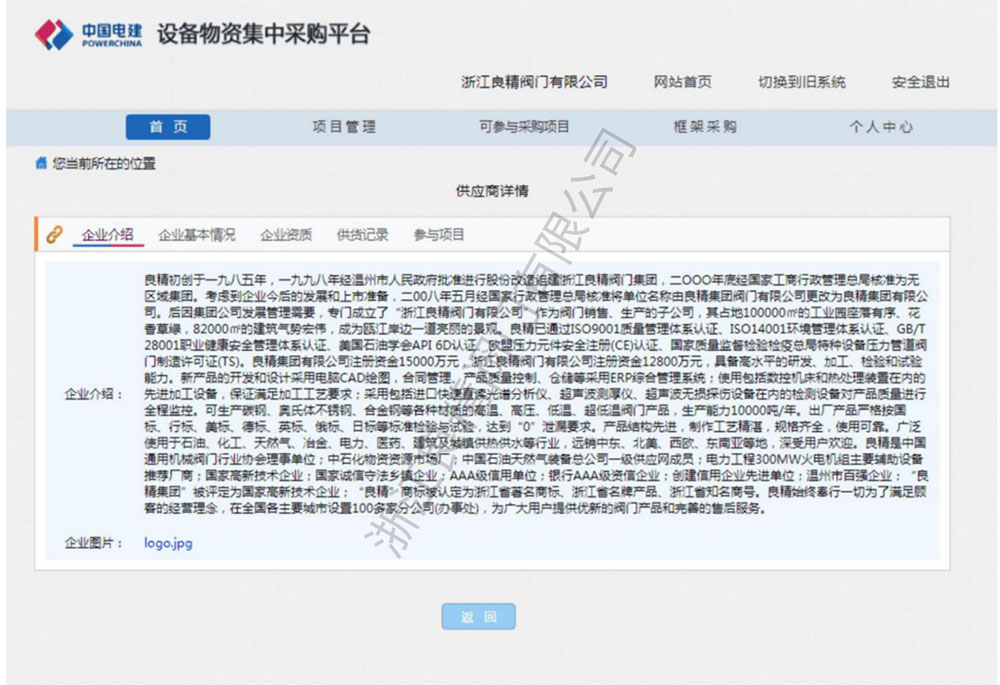The width and height of the screenshot is (1000, 685).
Task: View the 企业资质 tab
Action: 286,235
